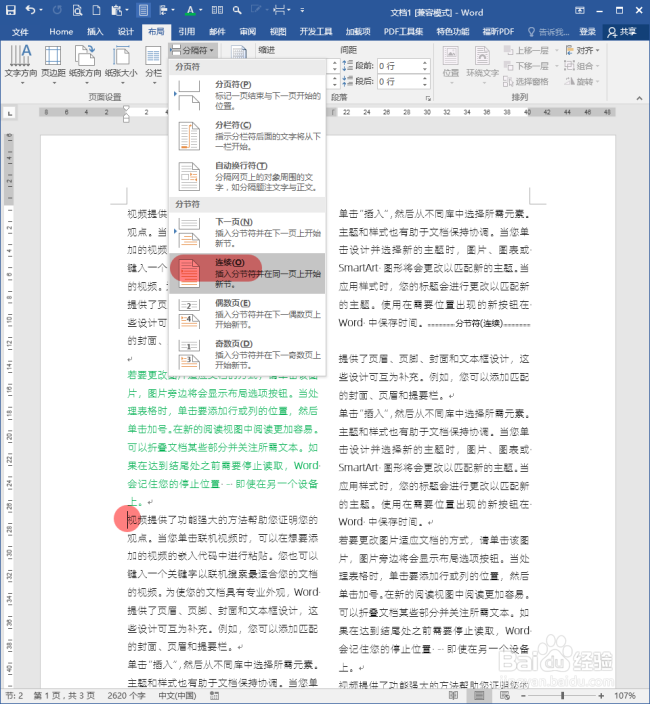Click the first-line indent marker on ruler
The height and width of the screenshot is (704, 650).
click(126, 108)
